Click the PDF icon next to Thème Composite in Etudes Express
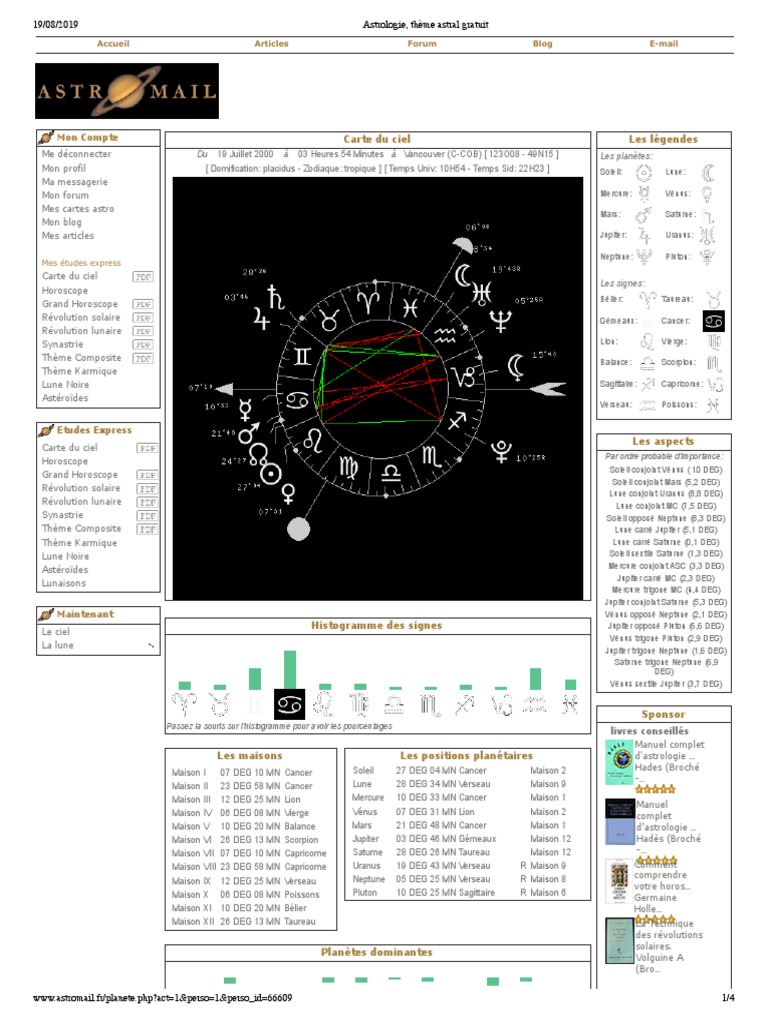This screenshot has height=1024, width=768. [147, 529]
